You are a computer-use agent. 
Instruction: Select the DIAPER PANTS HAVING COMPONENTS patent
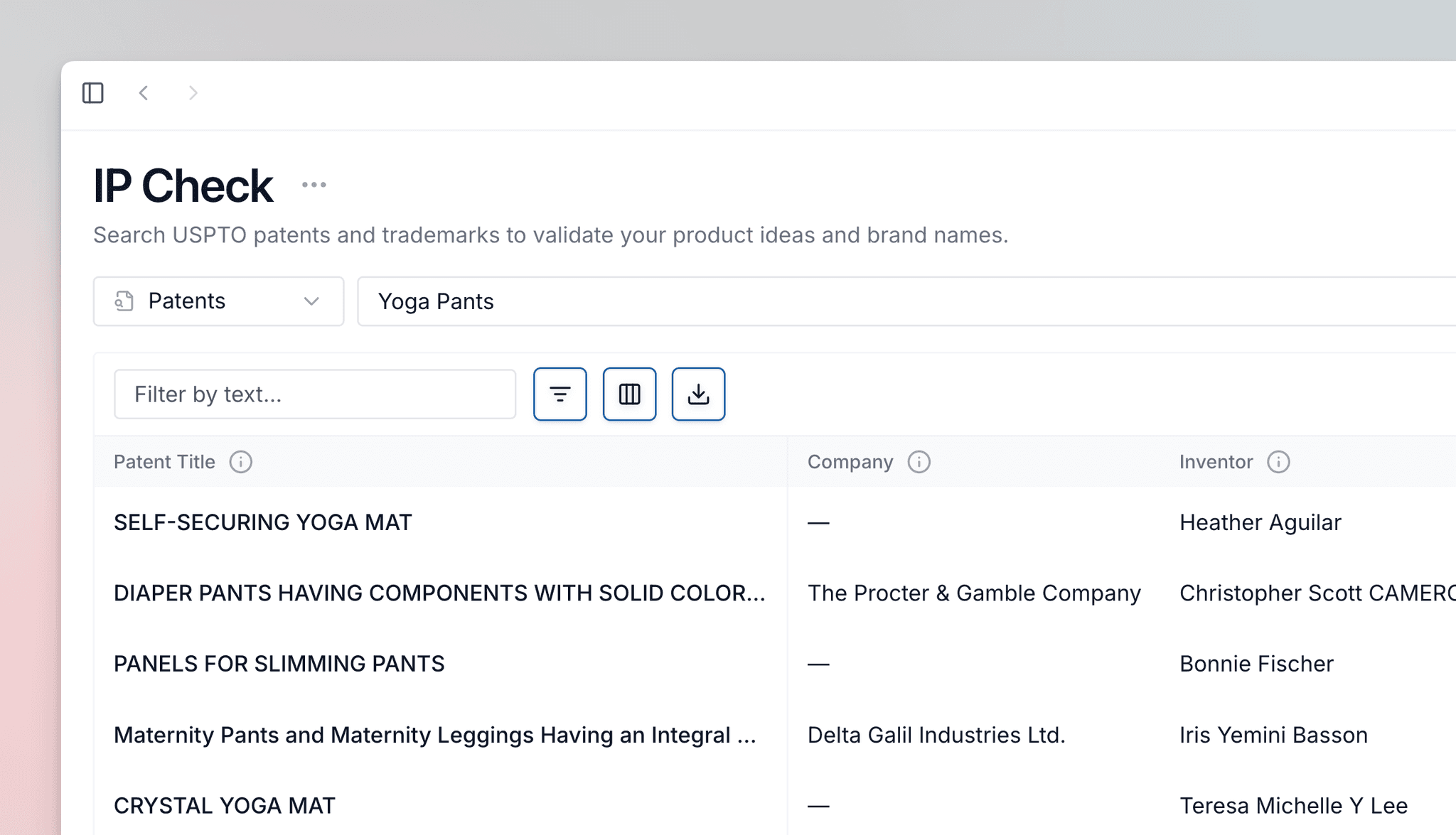[439, 593]
